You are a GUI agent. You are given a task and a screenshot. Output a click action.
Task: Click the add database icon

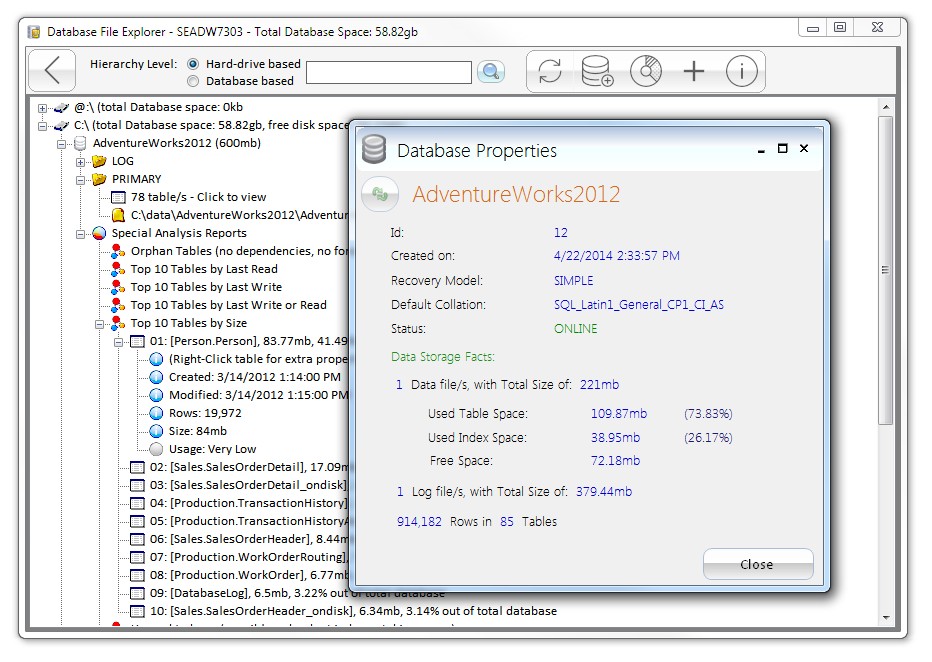[597, 71]
